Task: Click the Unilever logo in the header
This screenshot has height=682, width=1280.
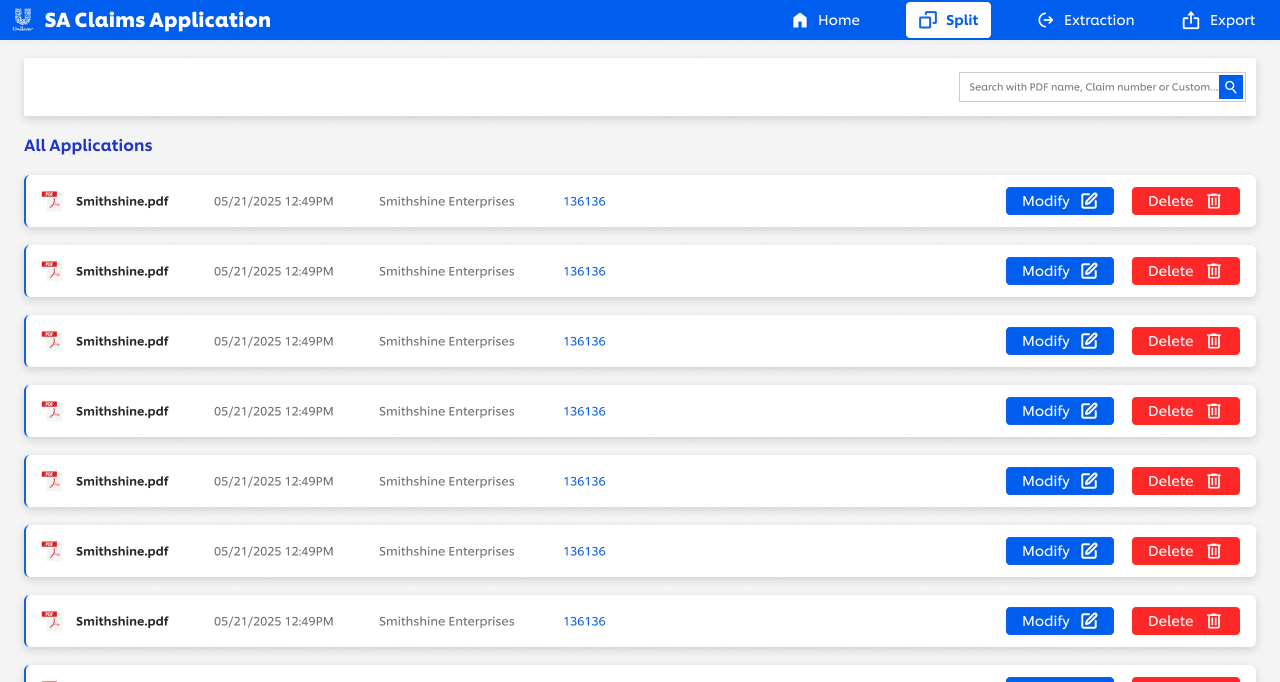Action: 22,20
